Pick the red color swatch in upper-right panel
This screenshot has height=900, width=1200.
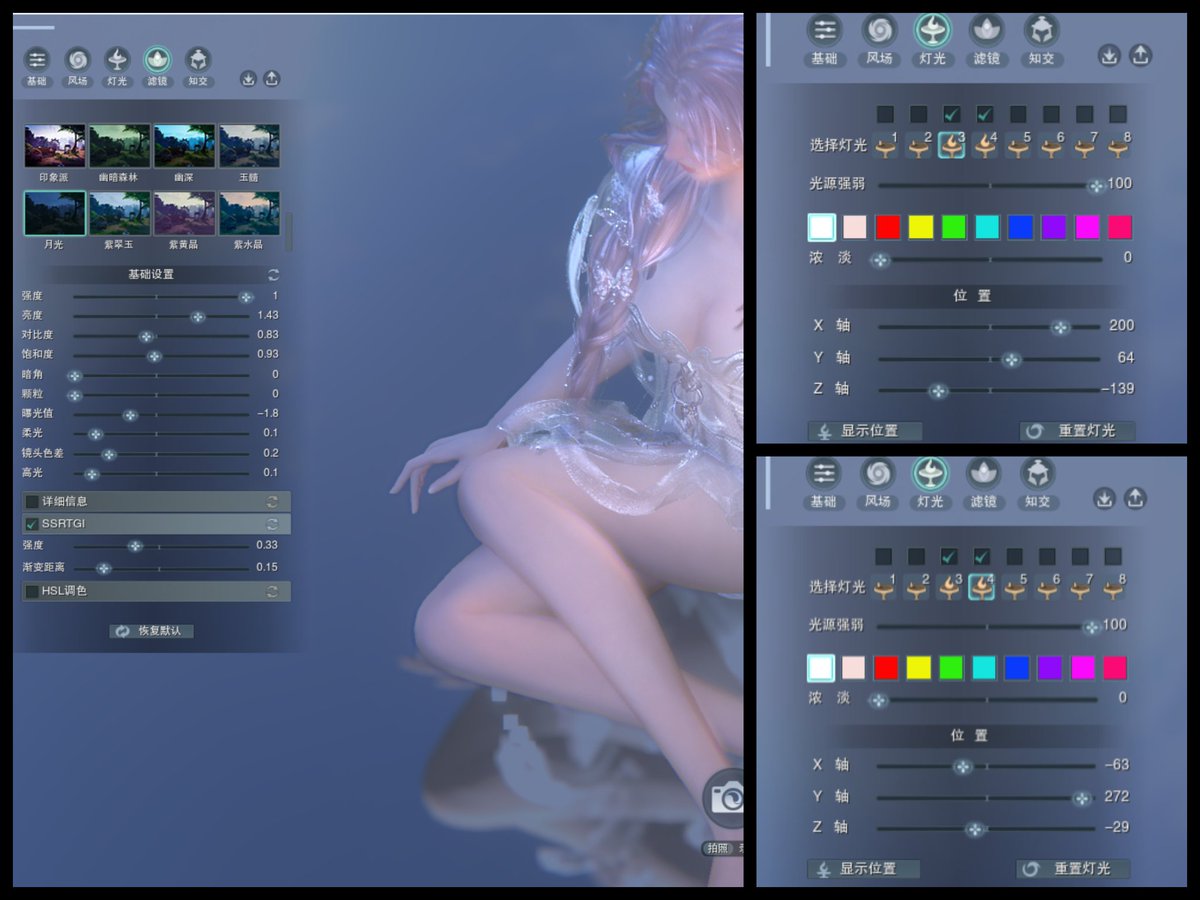pyautogui.click(x=888, y=227)
